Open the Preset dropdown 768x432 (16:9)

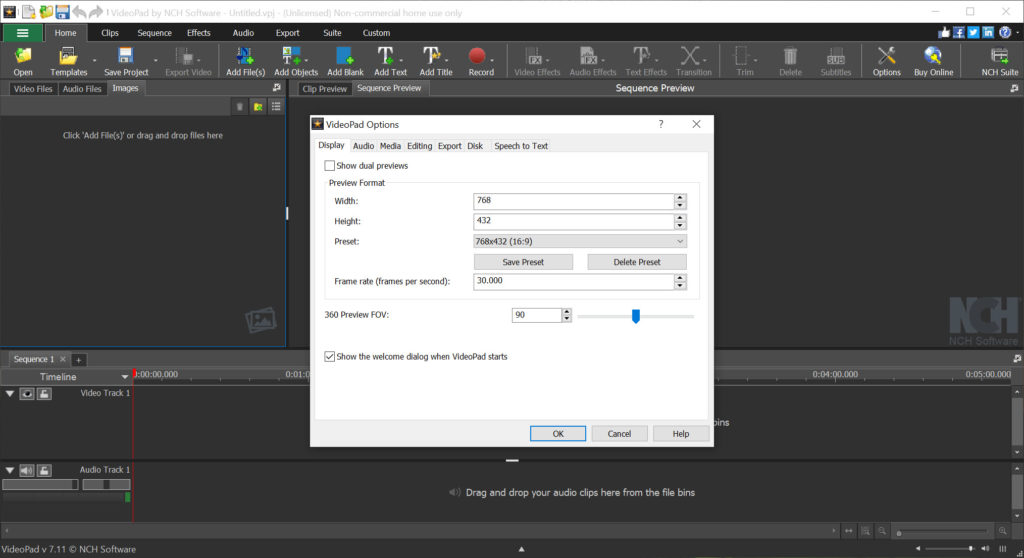580,242
